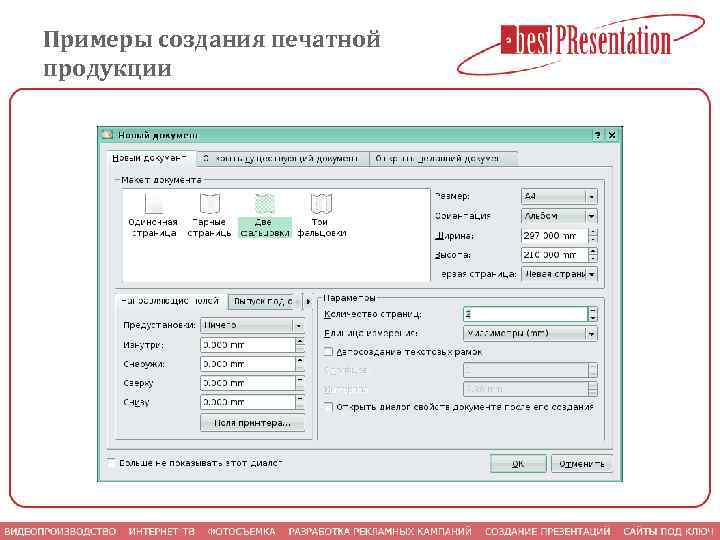Click the Отменить button

[x=581, y=464]
